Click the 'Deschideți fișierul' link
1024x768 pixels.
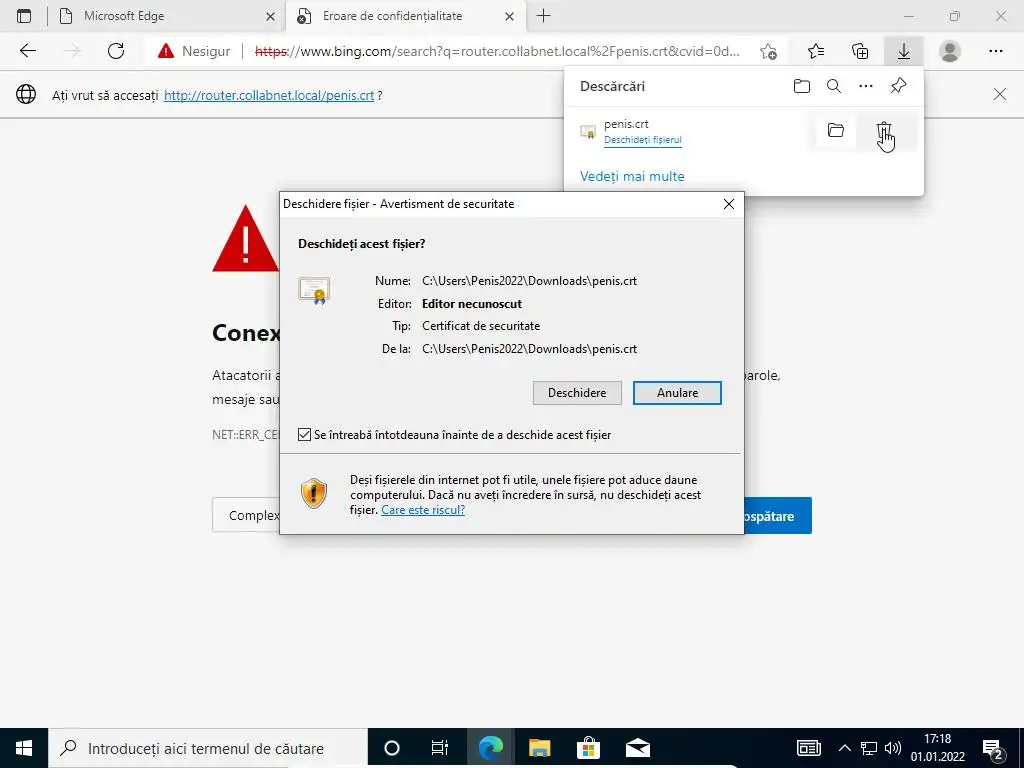643,140
